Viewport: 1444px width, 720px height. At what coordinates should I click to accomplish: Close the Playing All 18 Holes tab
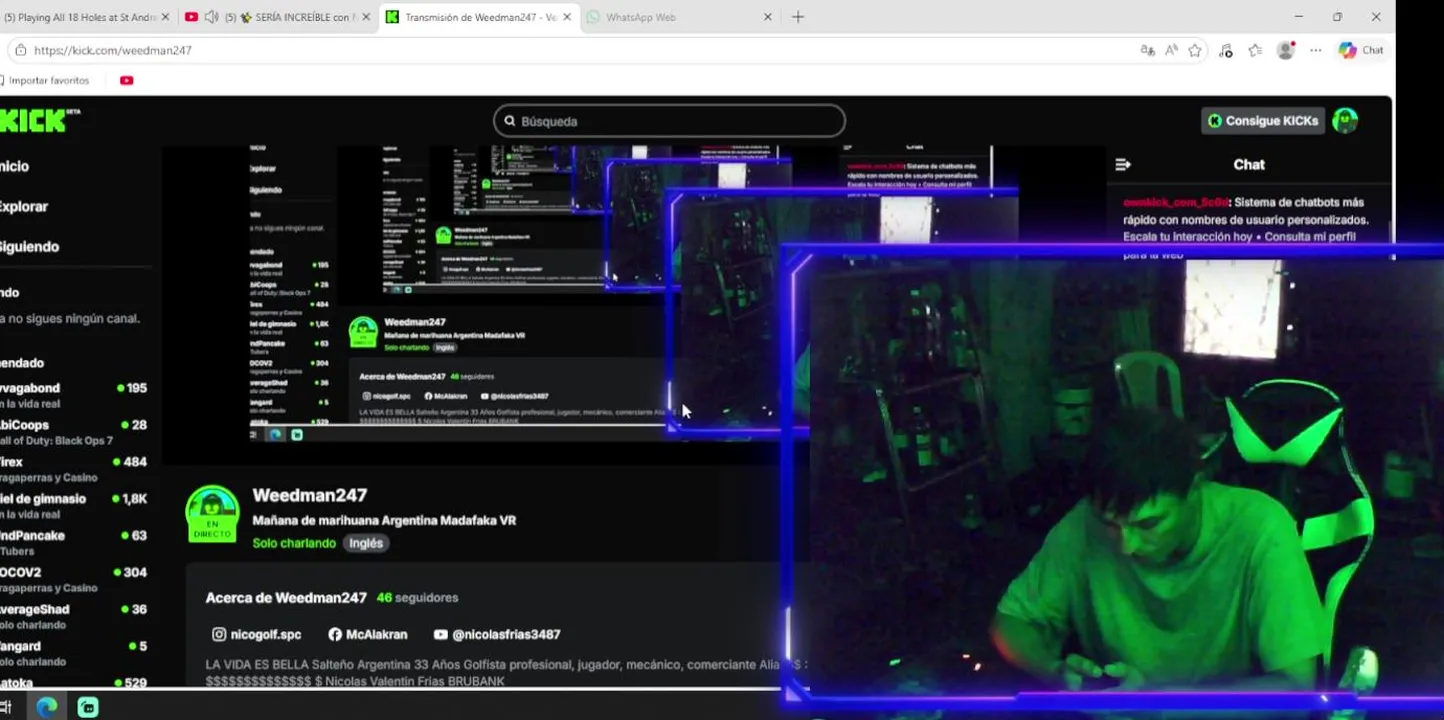click(x=165, y=17)
